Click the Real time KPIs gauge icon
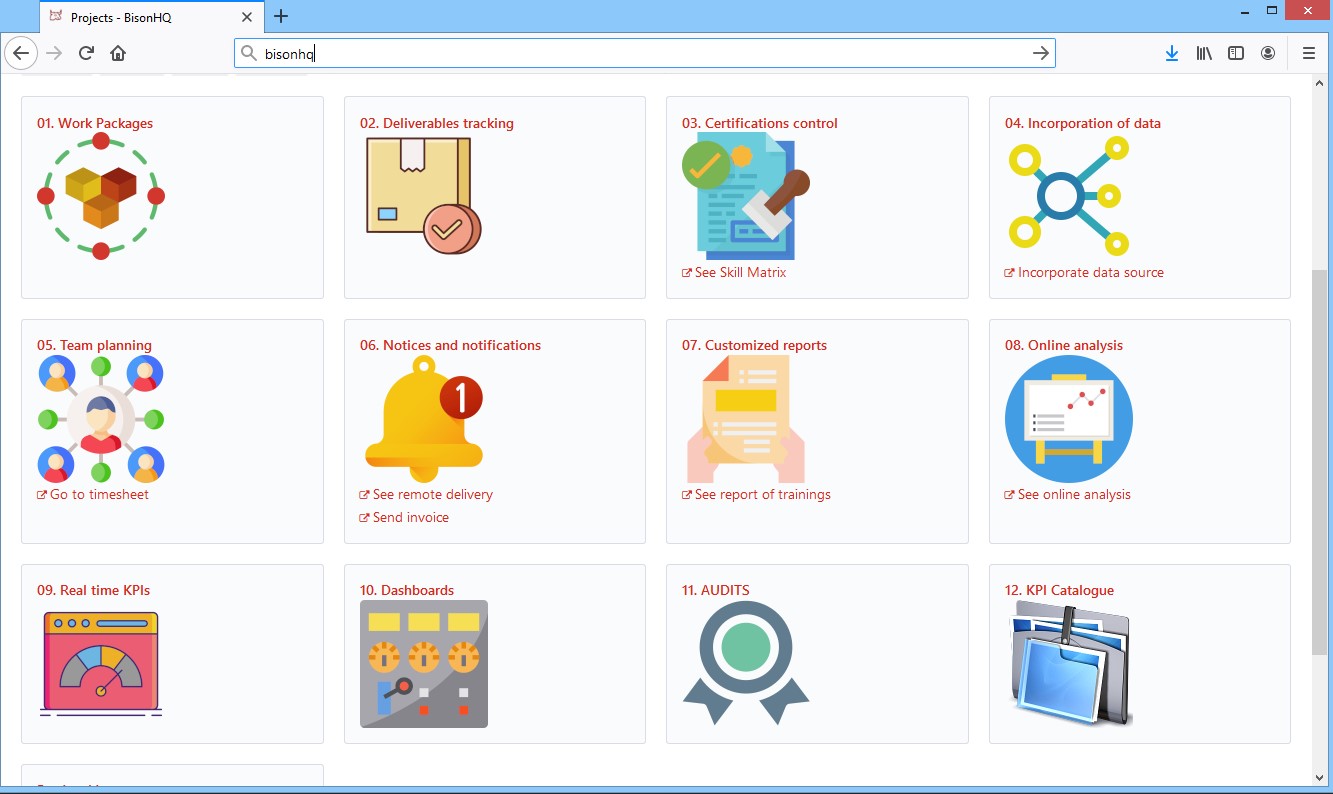Image resolution: width=1333 pixels, height=794 pixels. 101,664
